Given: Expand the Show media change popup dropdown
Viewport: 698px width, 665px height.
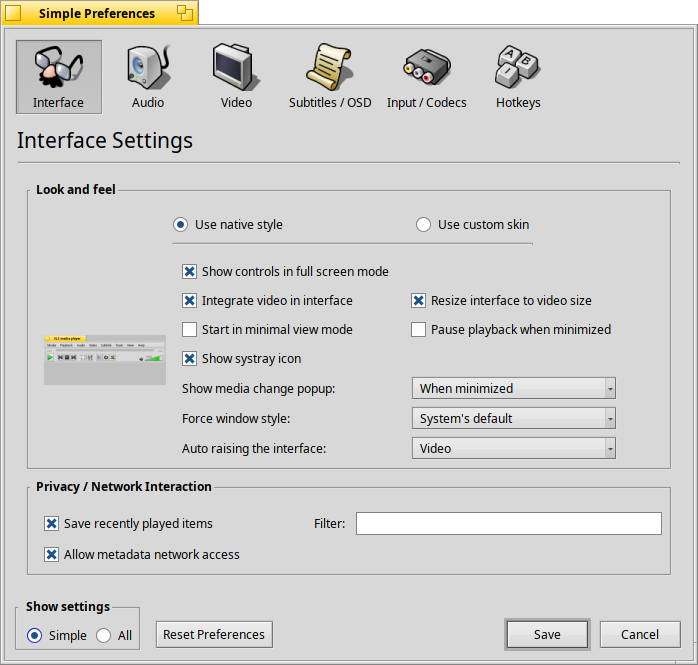Looking at the screenshot, I should 514,388.
